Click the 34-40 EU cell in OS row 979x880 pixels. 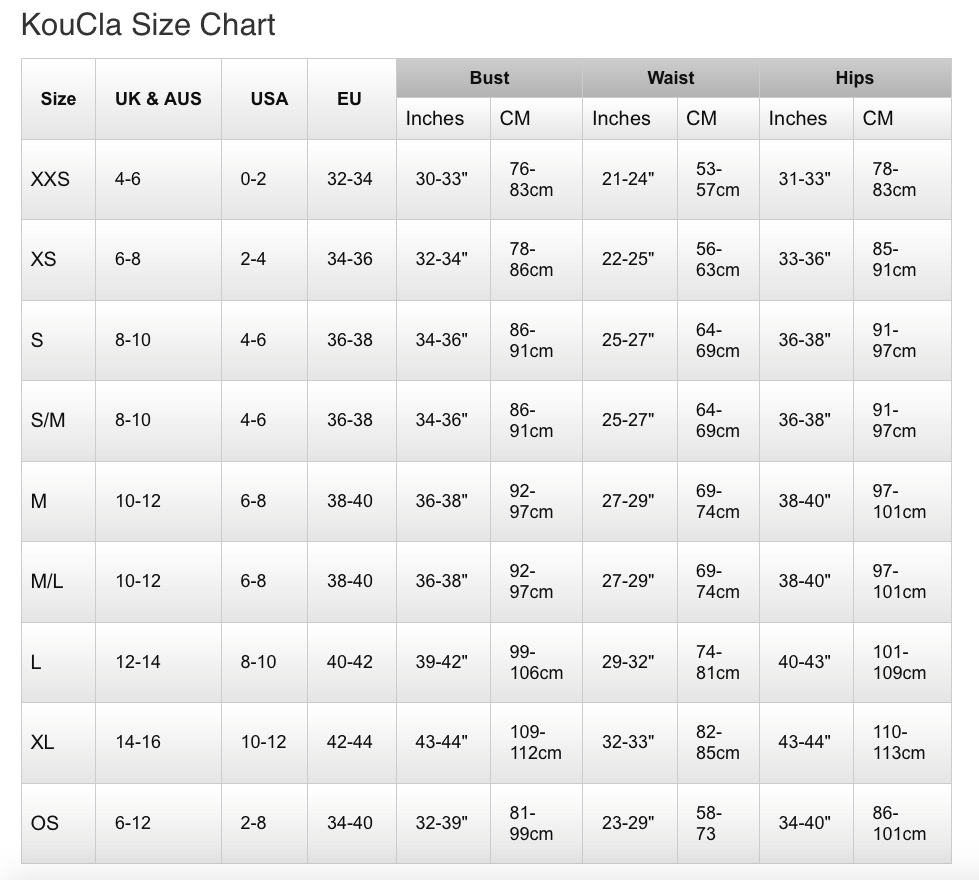(350, 823)
